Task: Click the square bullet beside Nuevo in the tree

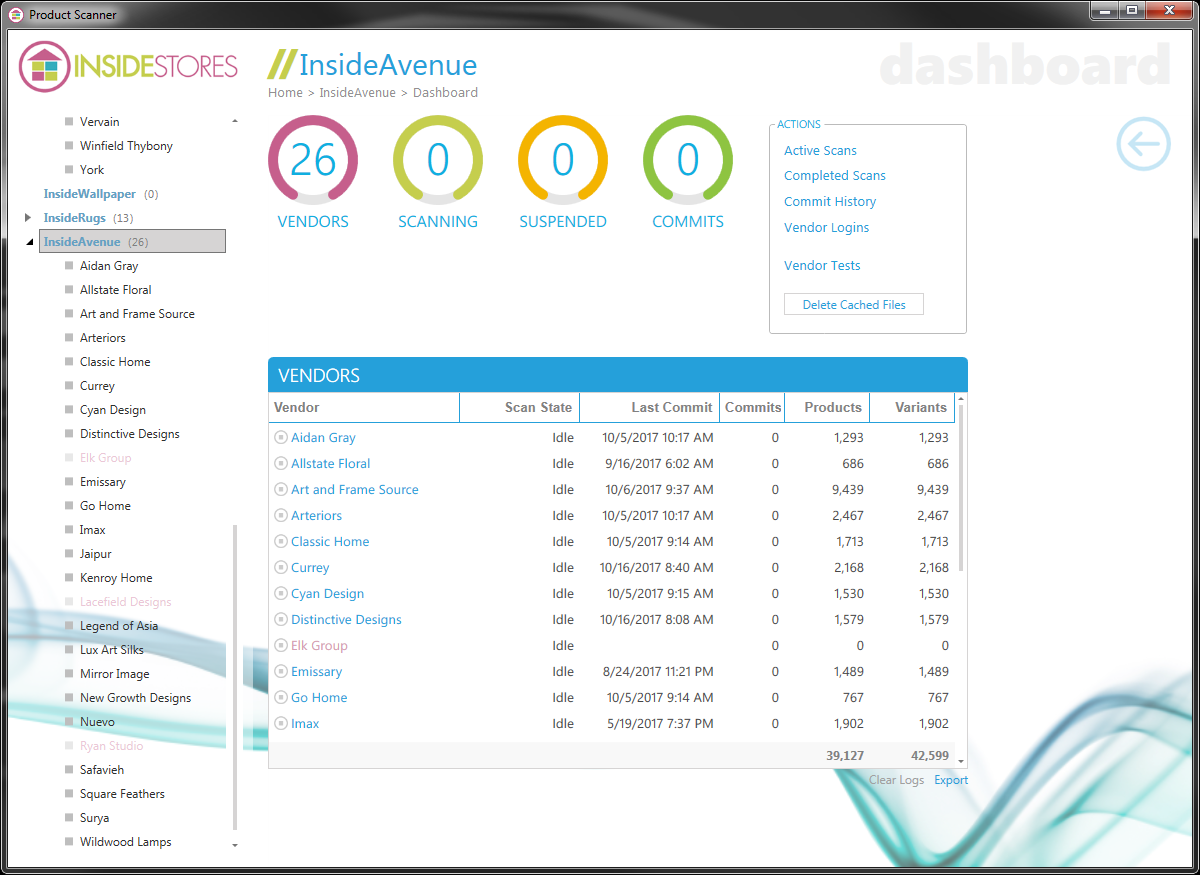Action: click(69, 722)
